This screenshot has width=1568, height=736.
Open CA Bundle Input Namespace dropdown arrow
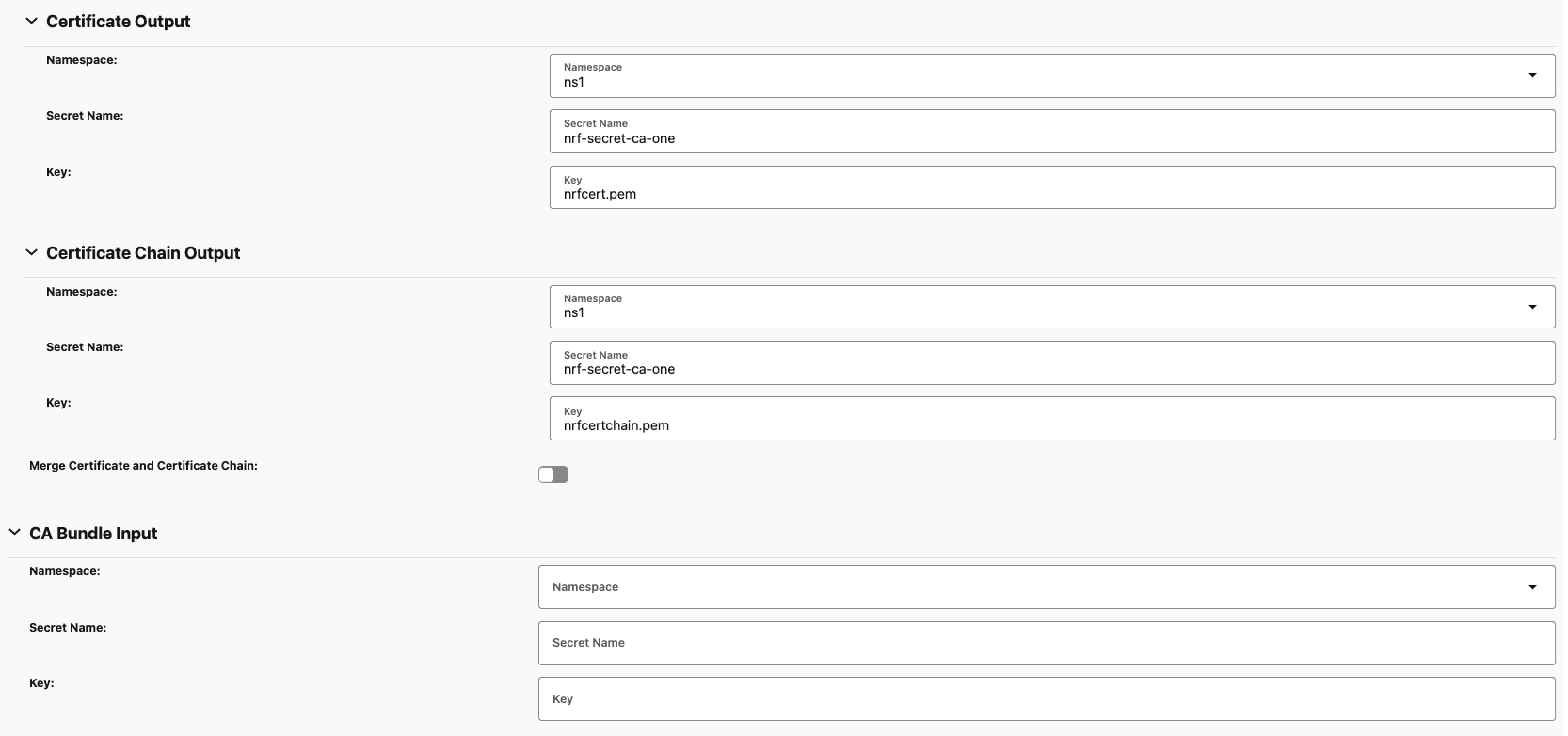[1532, 587]
